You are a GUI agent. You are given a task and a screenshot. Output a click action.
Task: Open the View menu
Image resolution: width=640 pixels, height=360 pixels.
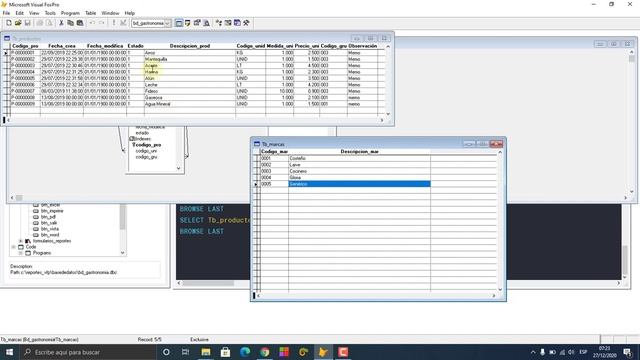pos(34,13)
